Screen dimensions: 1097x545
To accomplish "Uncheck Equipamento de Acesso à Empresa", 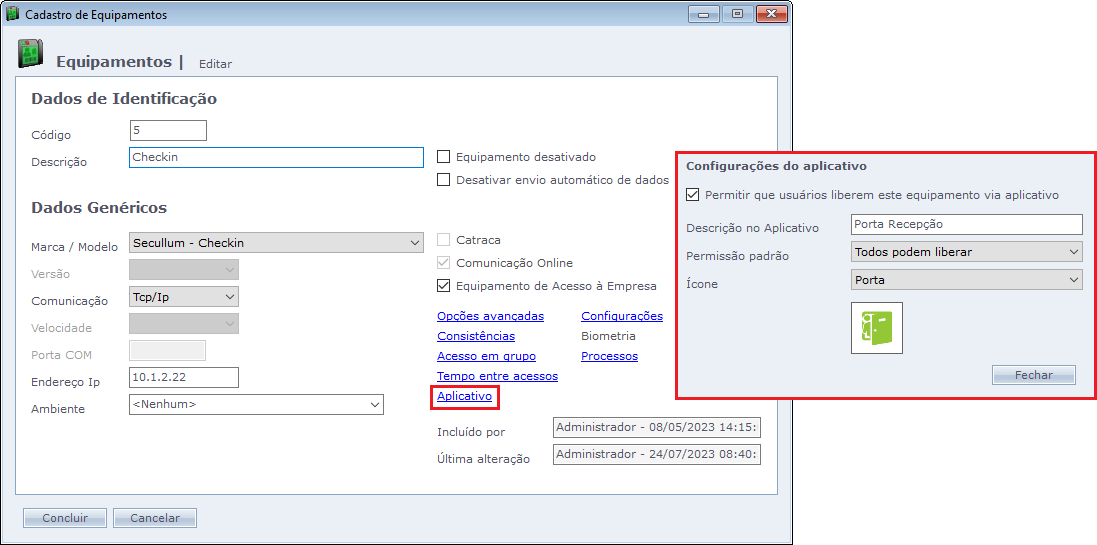I will pyautogui.click(x=445, y=286).
